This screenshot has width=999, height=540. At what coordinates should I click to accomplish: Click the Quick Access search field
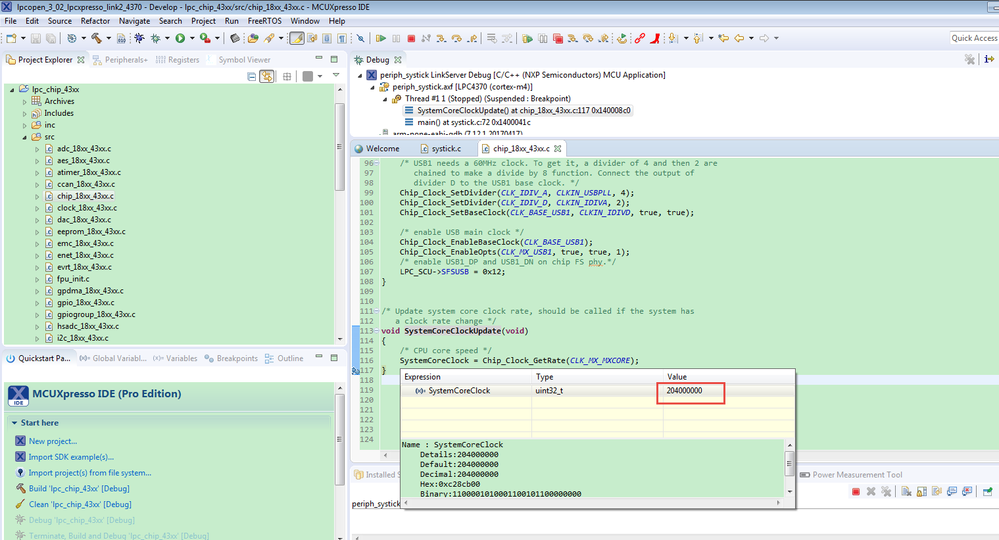pyautogui.click(x=972, y=38)
